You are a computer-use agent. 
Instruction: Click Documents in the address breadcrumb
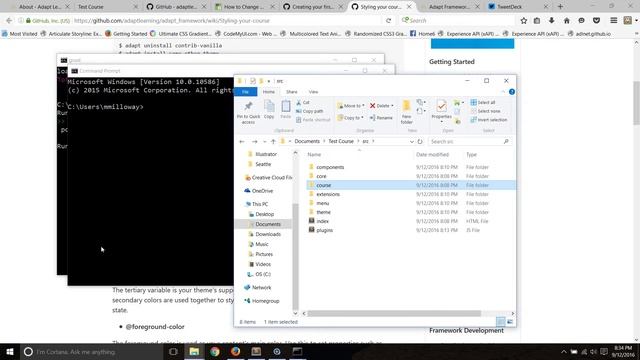click(x=307, y=141)
